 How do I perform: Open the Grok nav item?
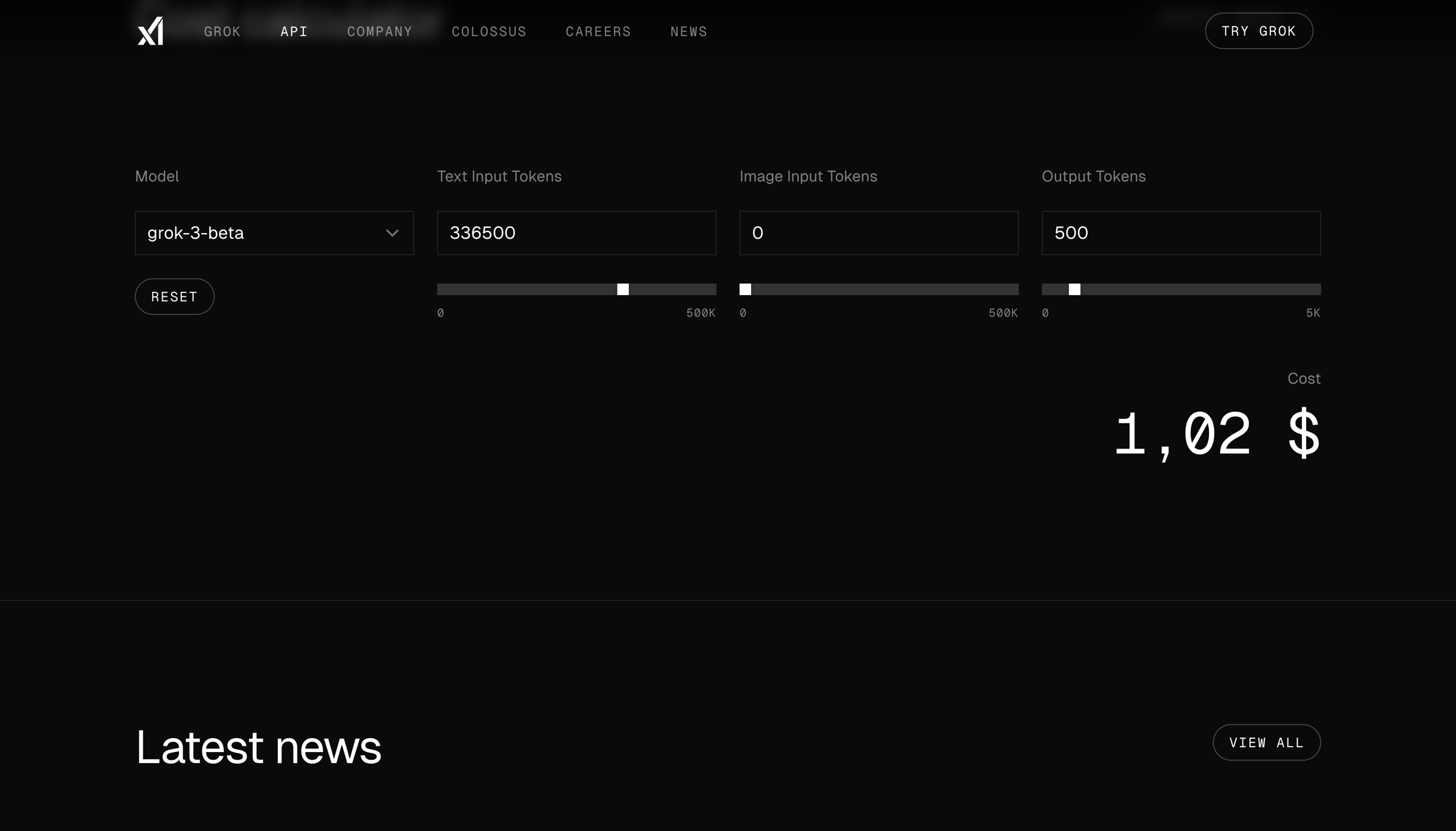click(222, 31)
